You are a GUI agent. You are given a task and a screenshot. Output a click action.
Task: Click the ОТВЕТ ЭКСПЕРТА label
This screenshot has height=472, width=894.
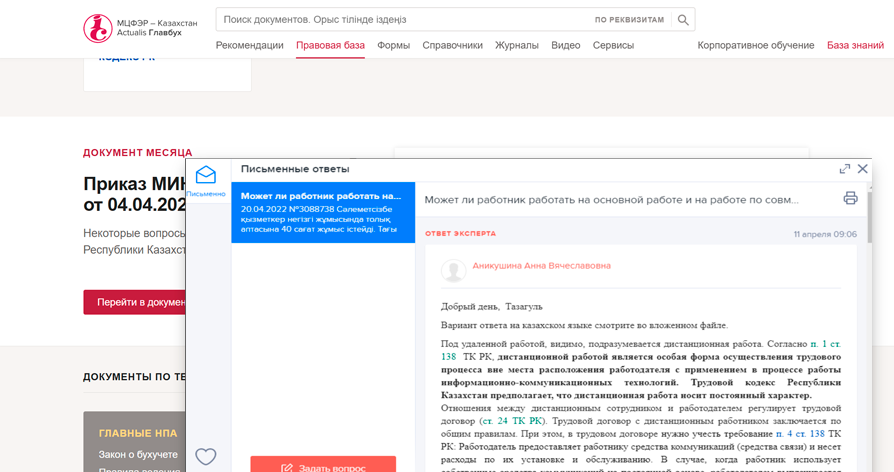460,234
